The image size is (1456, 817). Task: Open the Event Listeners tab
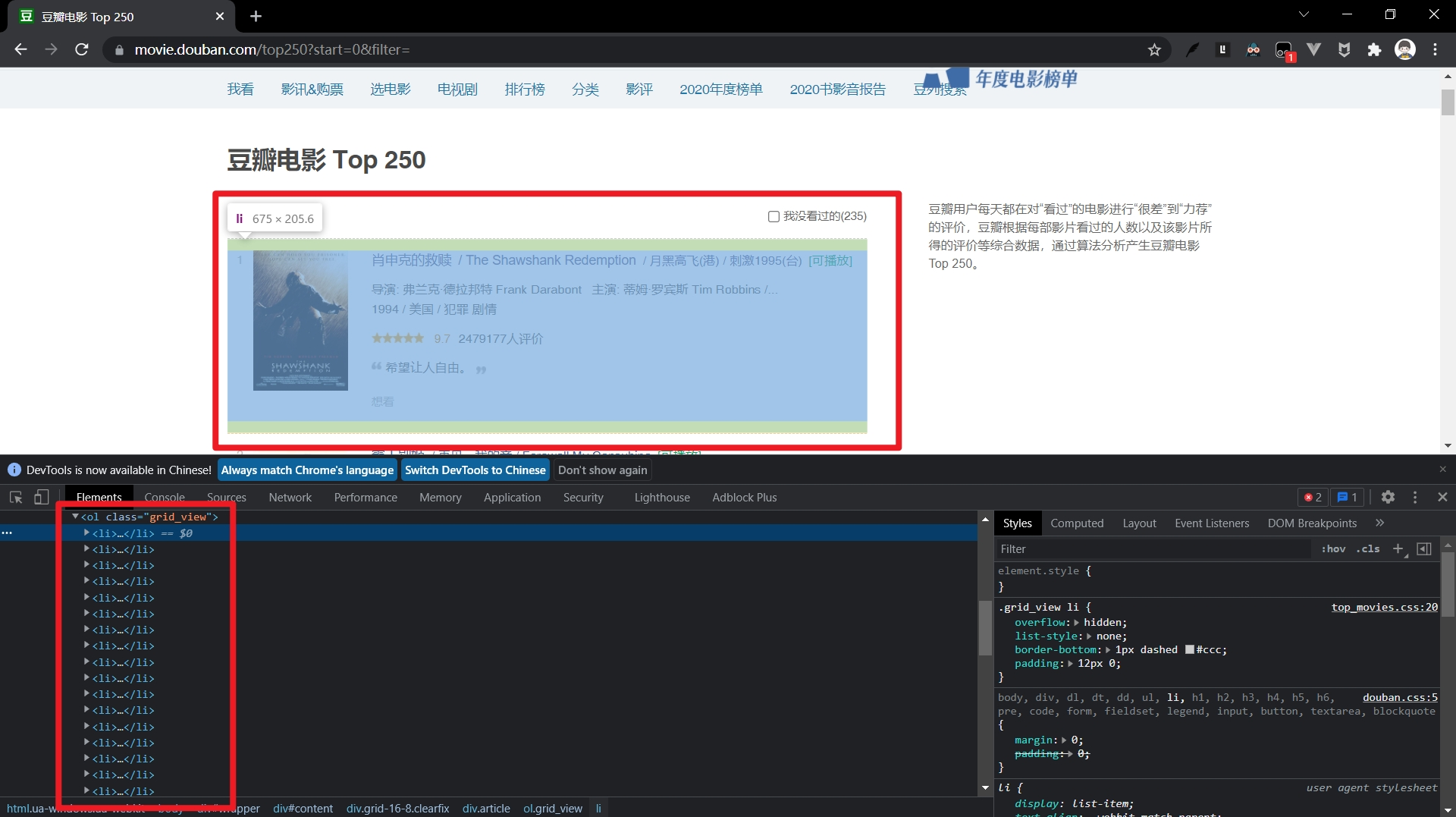click(1212, 523)
